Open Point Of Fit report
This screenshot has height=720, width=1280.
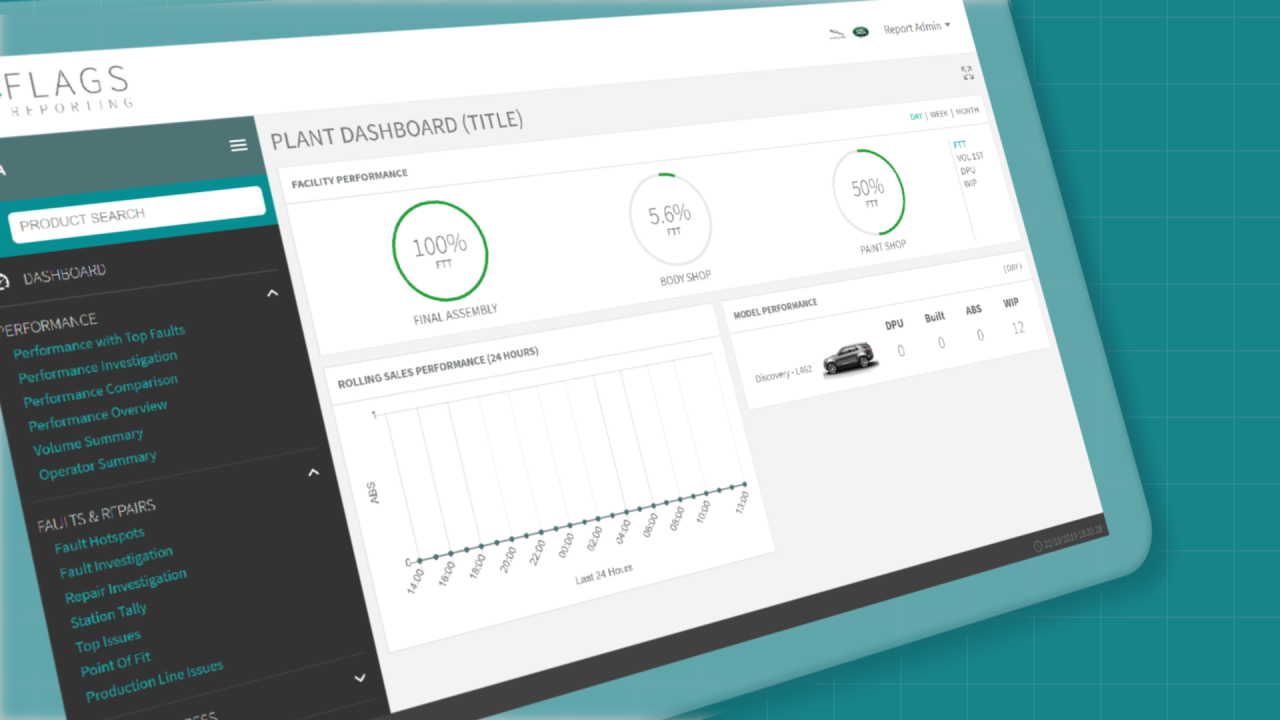click(116, 664)
